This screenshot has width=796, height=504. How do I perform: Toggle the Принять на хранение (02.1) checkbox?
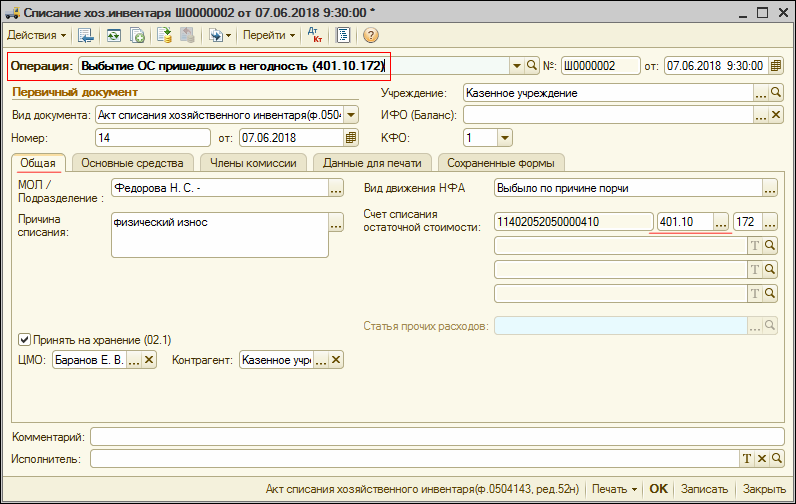pos(24,339)
